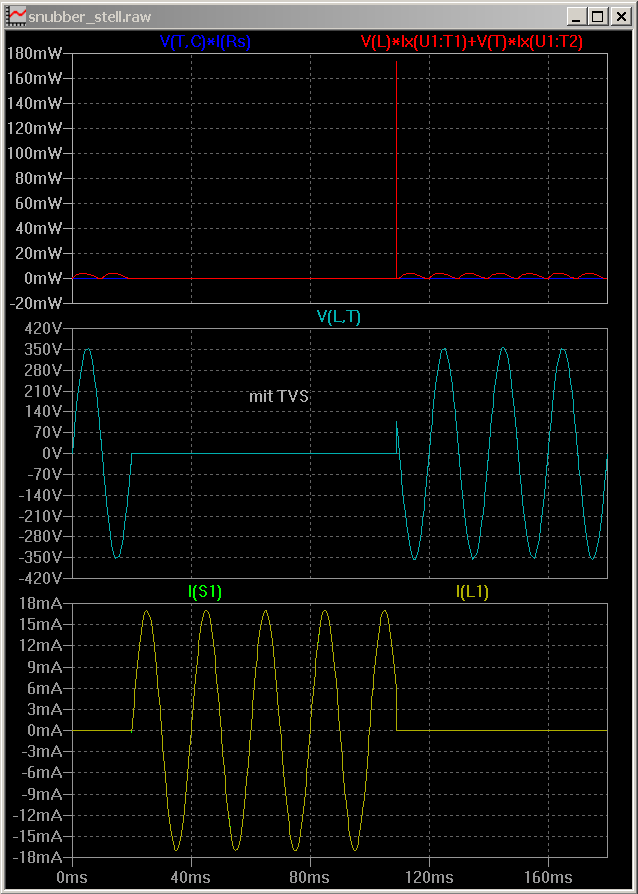Click the 210V voltage axis label
Screen dimensions: 638x894
click(43, 391)
